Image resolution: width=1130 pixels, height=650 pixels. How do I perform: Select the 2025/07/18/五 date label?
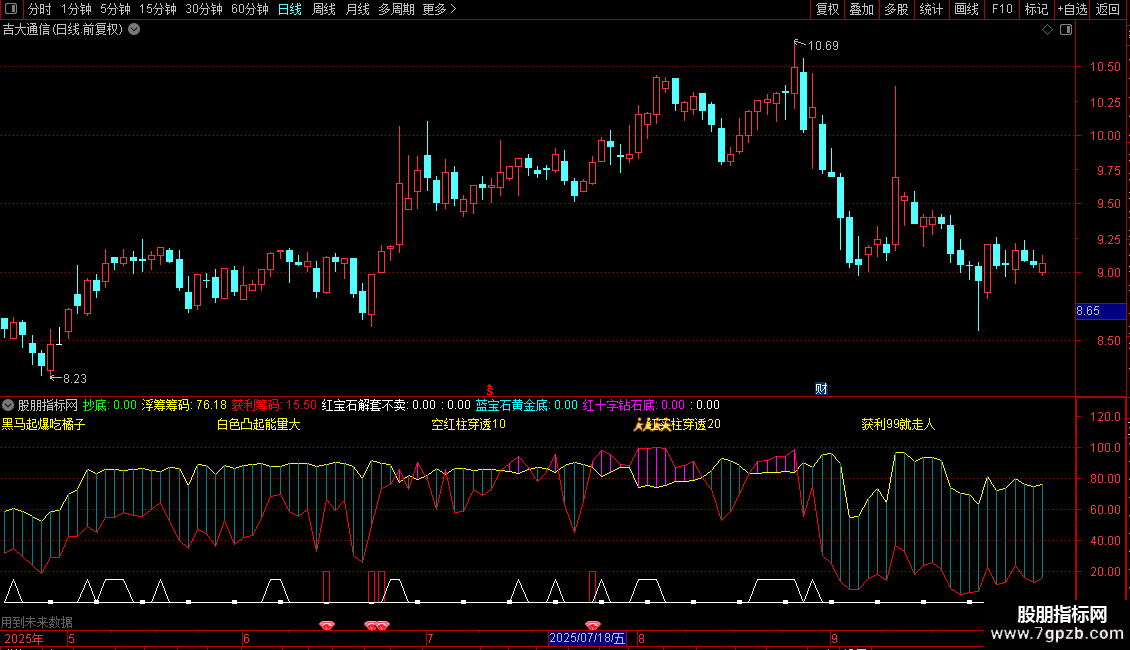click(587, 638)
